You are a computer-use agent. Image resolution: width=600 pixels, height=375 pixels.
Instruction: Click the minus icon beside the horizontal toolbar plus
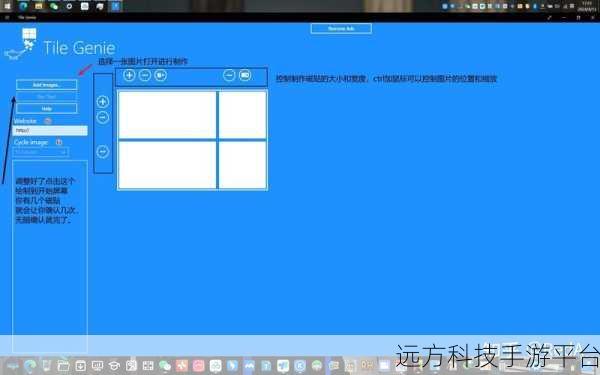(x=145, y=75)
